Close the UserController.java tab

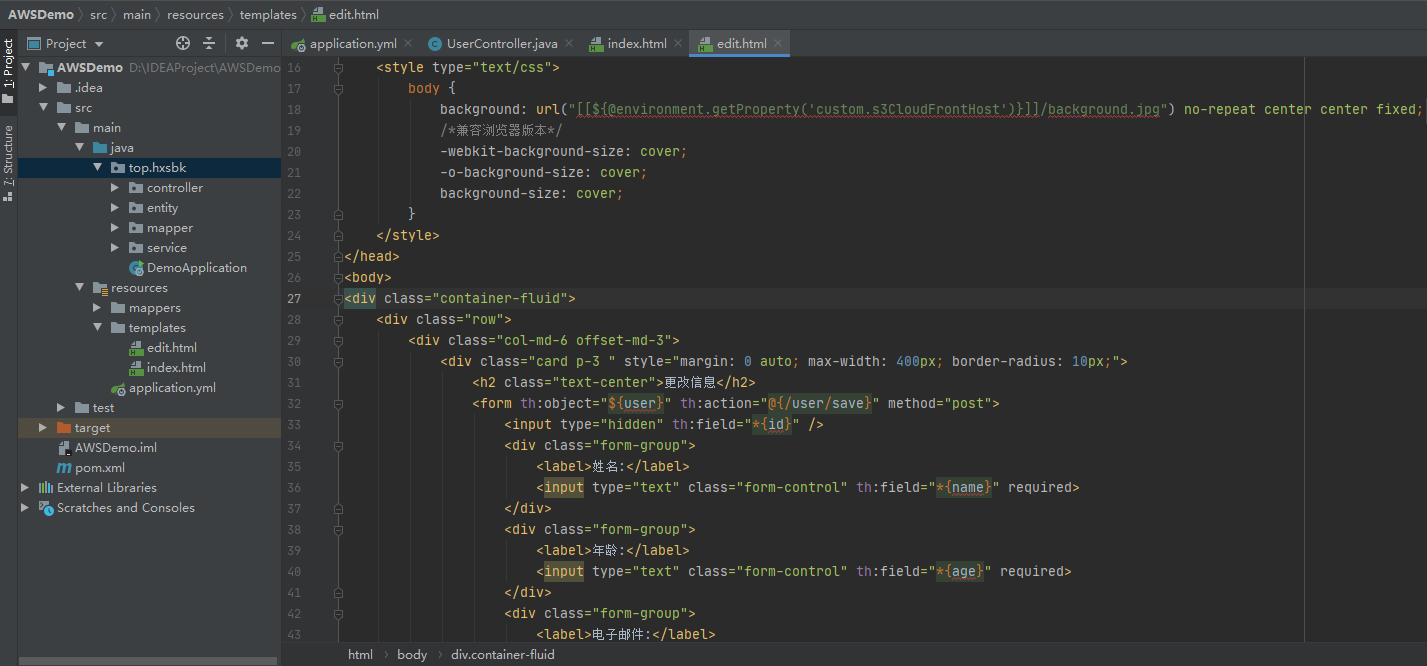569,43
